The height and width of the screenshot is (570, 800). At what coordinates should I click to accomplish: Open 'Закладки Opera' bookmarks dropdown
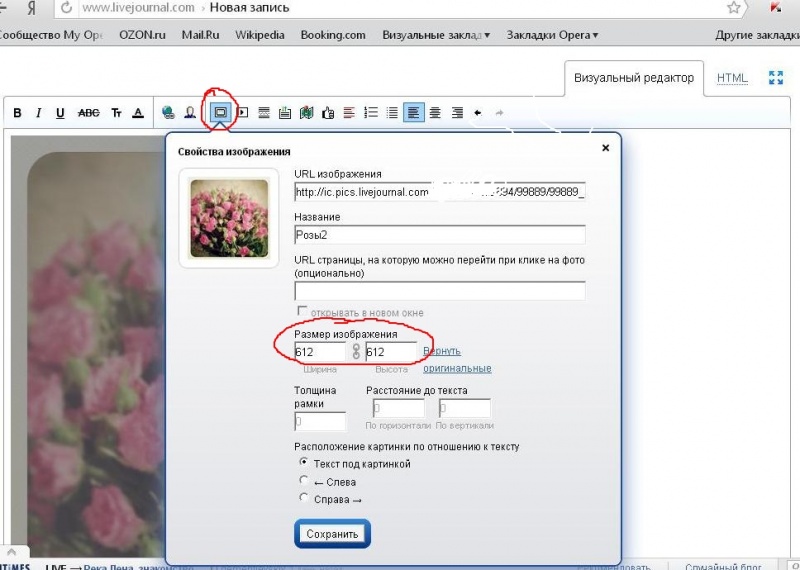click(553, 35)
